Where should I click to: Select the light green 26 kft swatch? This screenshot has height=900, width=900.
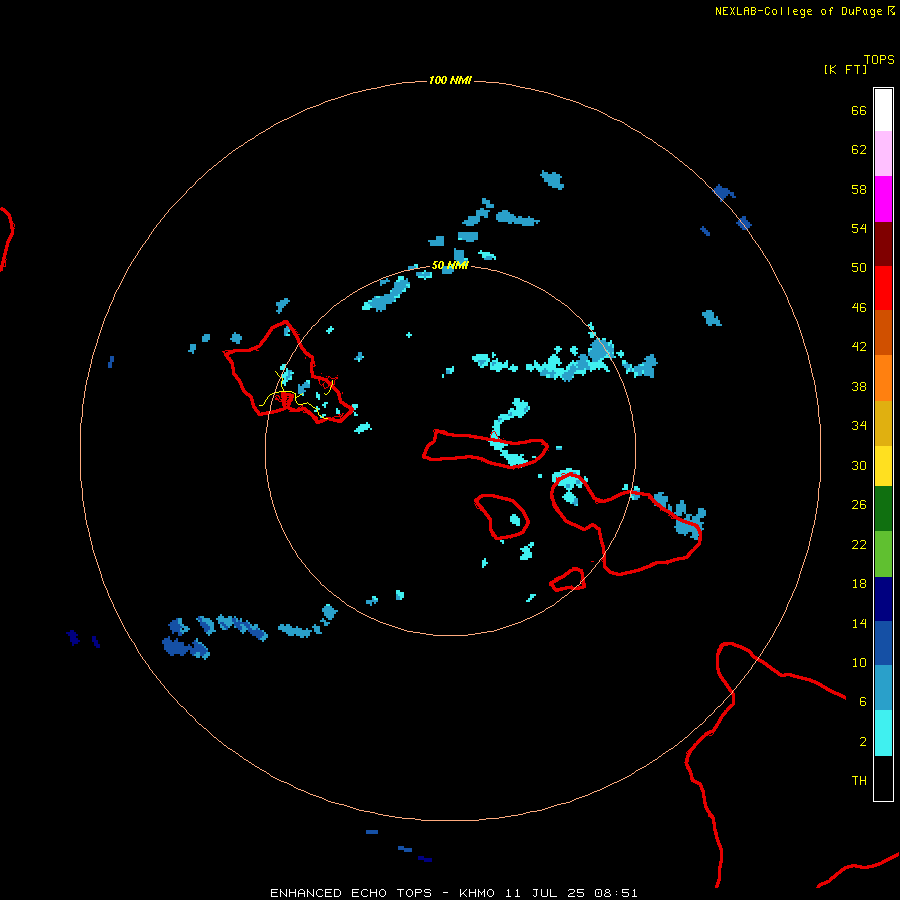[x=883, y=554]
